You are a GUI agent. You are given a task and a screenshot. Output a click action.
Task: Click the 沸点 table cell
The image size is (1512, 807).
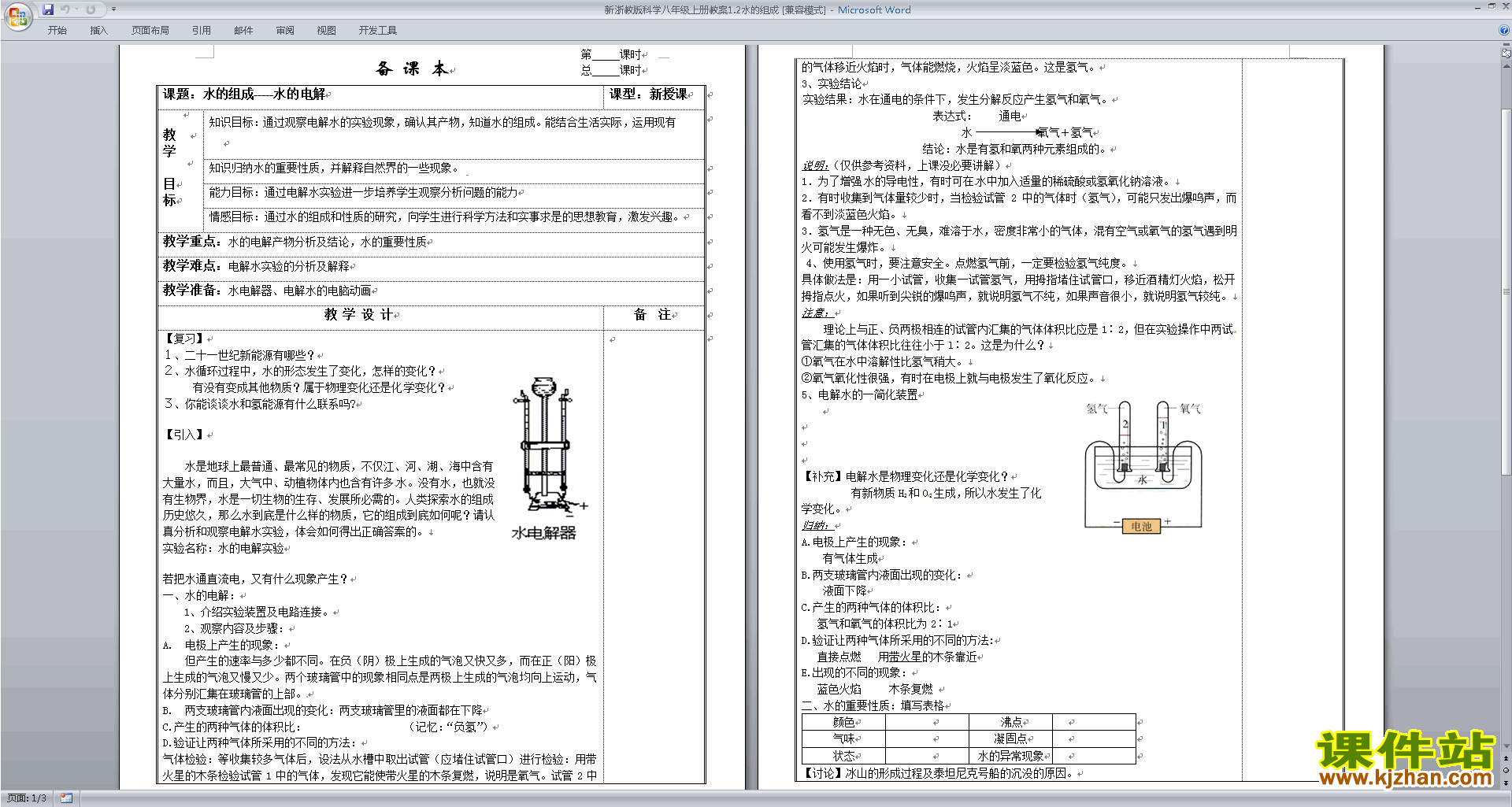1011,722
